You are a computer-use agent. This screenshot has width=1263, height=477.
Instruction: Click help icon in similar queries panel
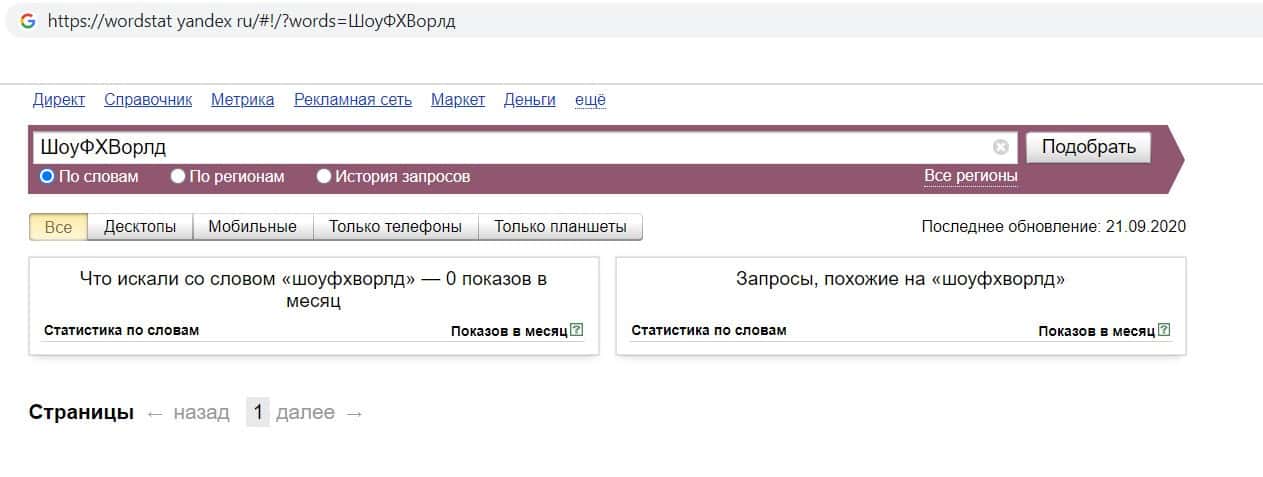pos(1164,330)
